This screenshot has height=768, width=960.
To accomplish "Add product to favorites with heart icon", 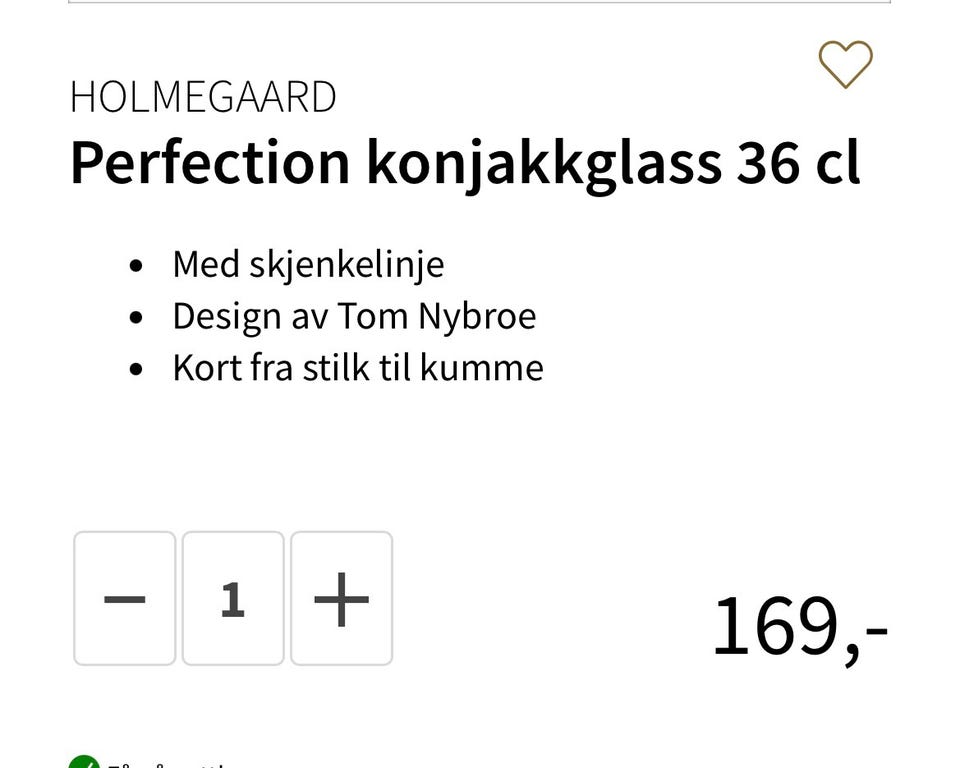I will coord(845,65).
